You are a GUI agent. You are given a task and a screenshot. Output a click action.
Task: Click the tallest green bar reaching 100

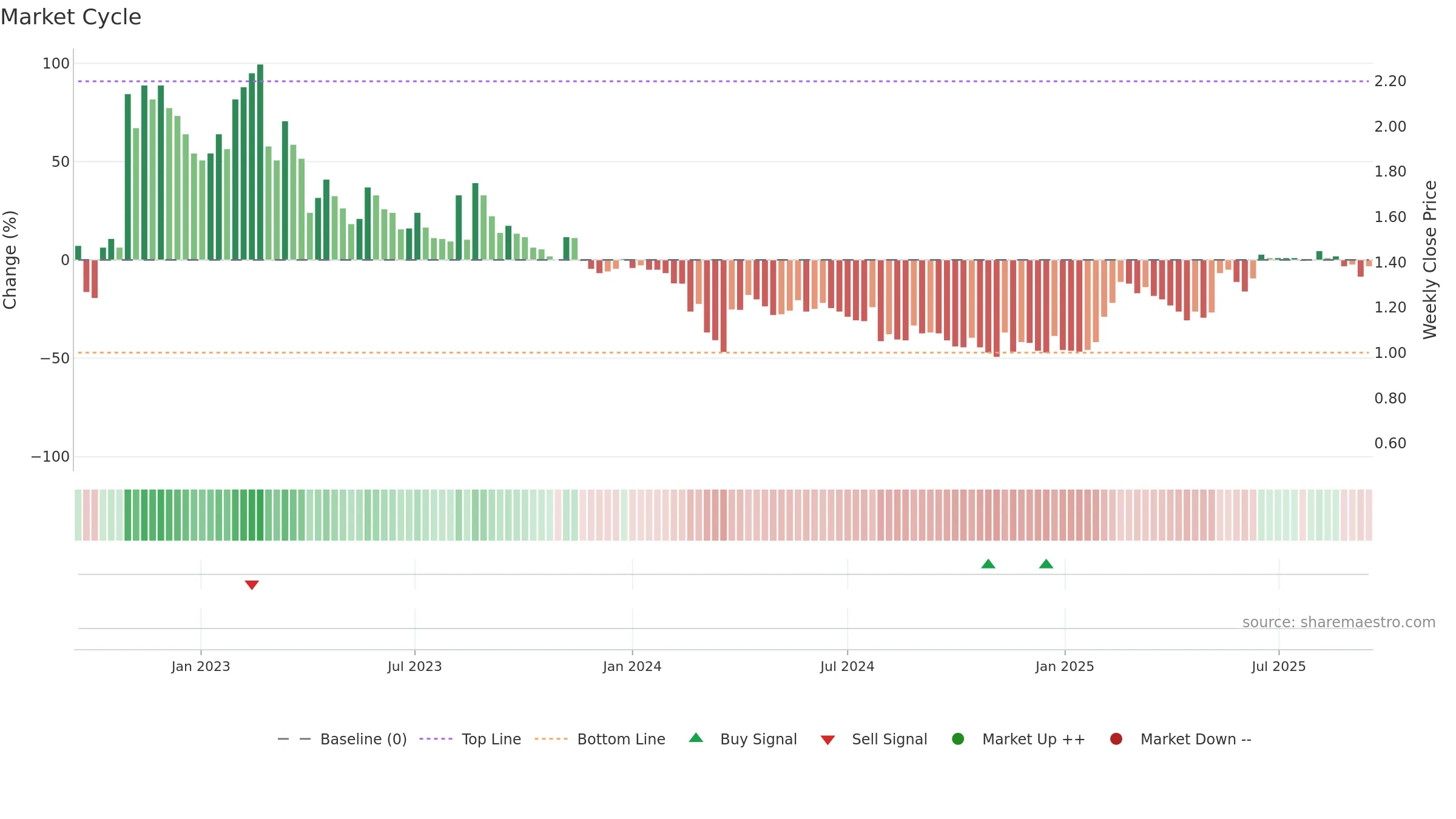coord(260,162)
